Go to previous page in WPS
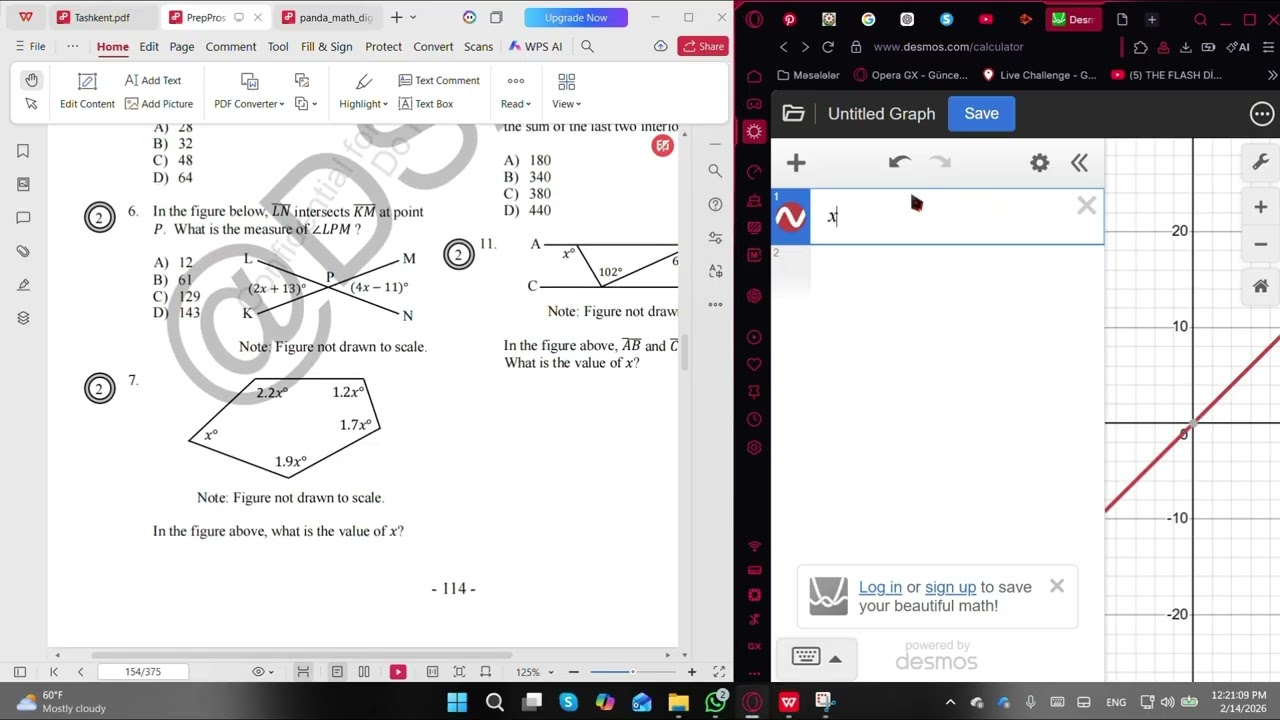The image size is (1280, 720). pyautogui.click(x=80, y=672)
